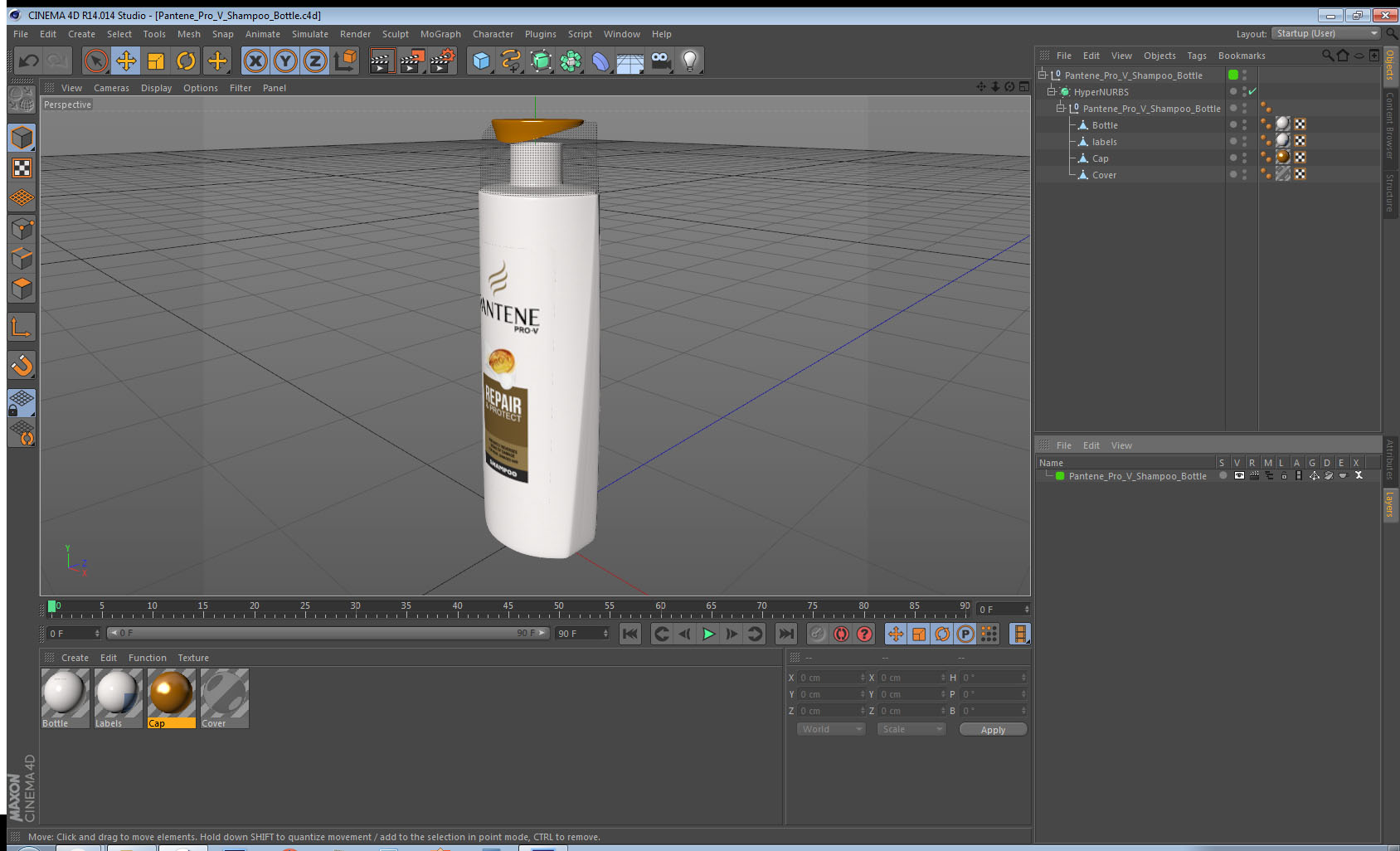Click Record Active Objects button
Image resolution: width=1400 pixels, height=851 pixels.
[818, 635]
